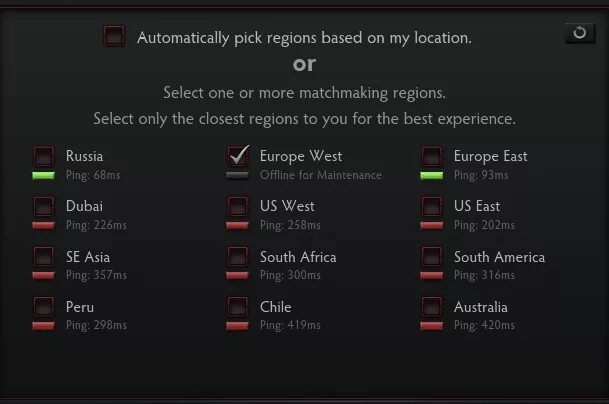Enable the US West region

tap(238, 206)
